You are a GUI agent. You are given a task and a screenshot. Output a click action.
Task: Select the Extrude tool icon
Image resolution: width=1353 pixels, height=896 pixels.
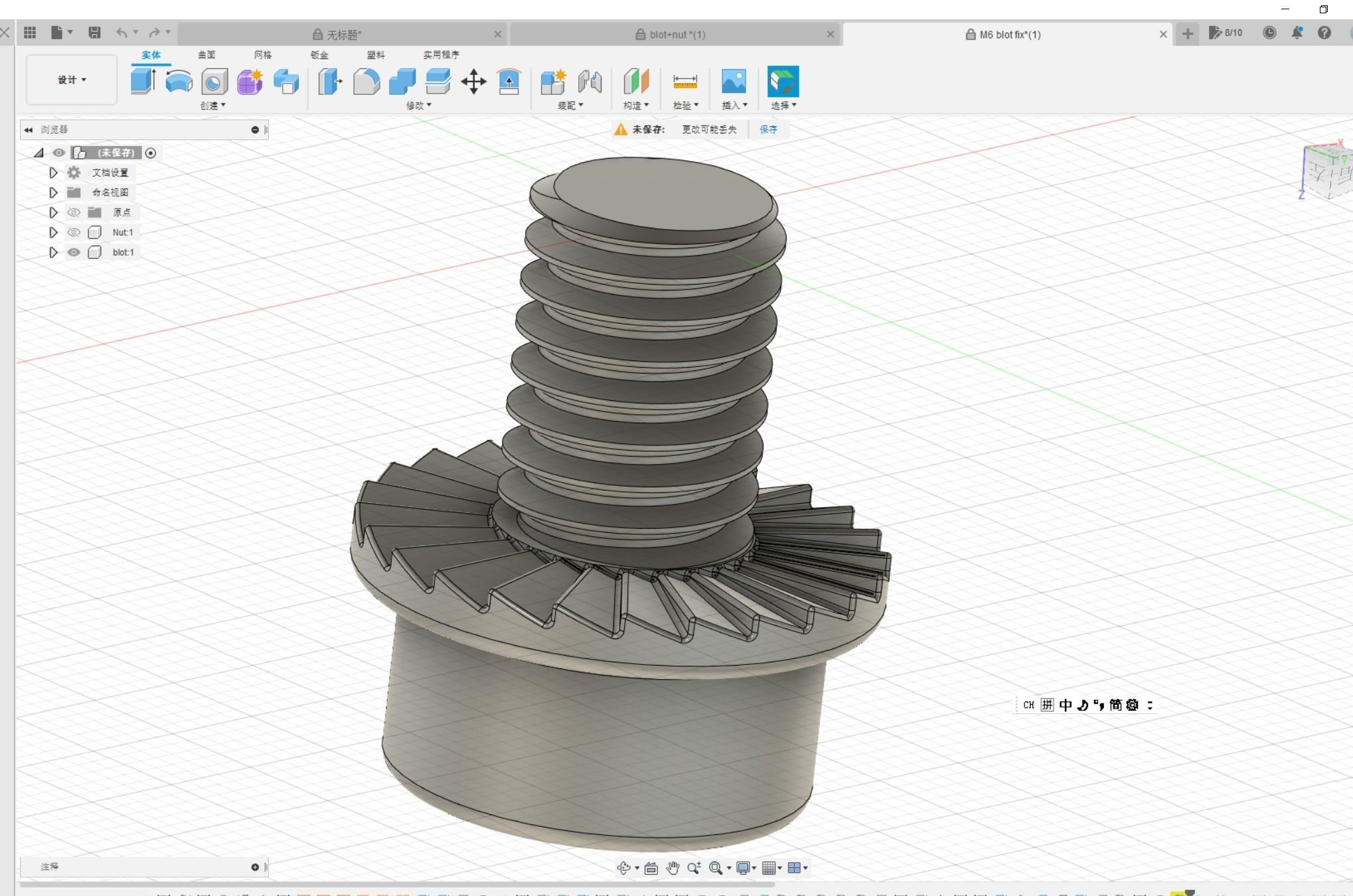(143, 82)
